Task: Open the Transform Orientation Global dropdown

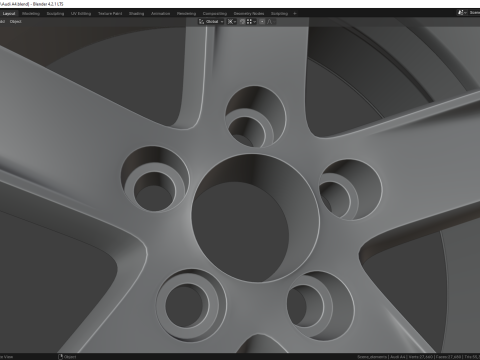Action: point(214,22)
